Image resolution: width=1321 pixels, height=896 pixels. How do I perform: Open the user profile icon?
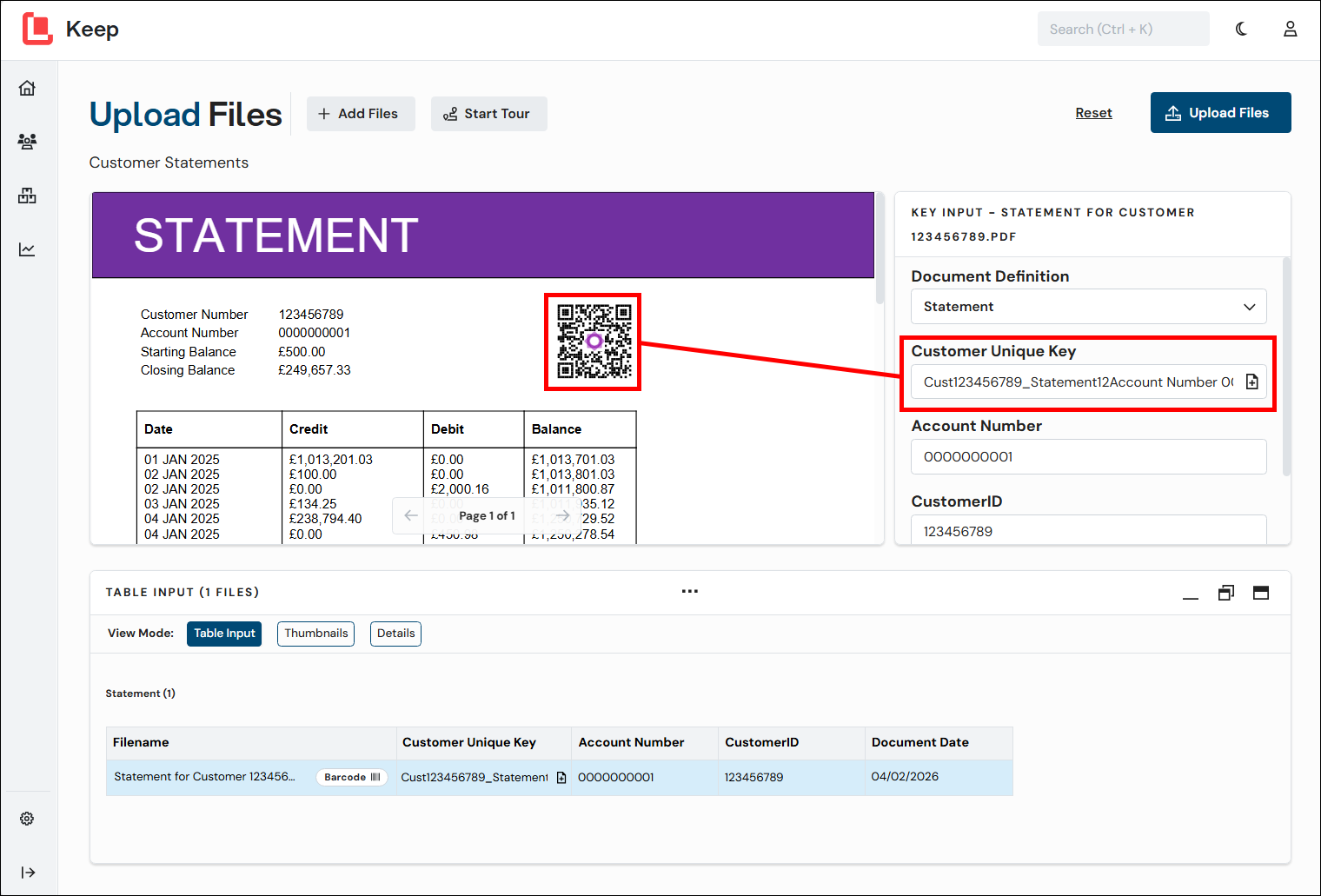[1291, 29]
